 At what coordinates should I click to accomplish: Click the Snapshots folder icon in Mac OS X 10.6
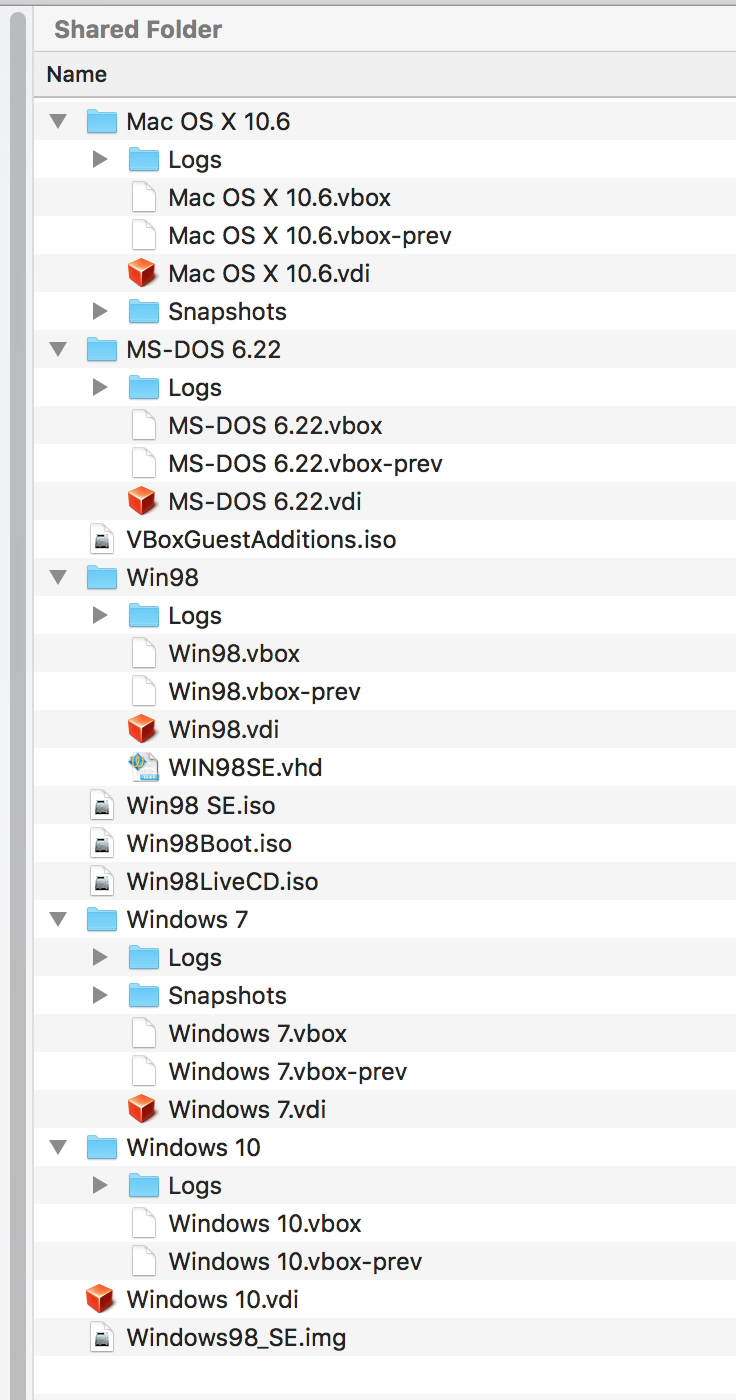[144, 312]
